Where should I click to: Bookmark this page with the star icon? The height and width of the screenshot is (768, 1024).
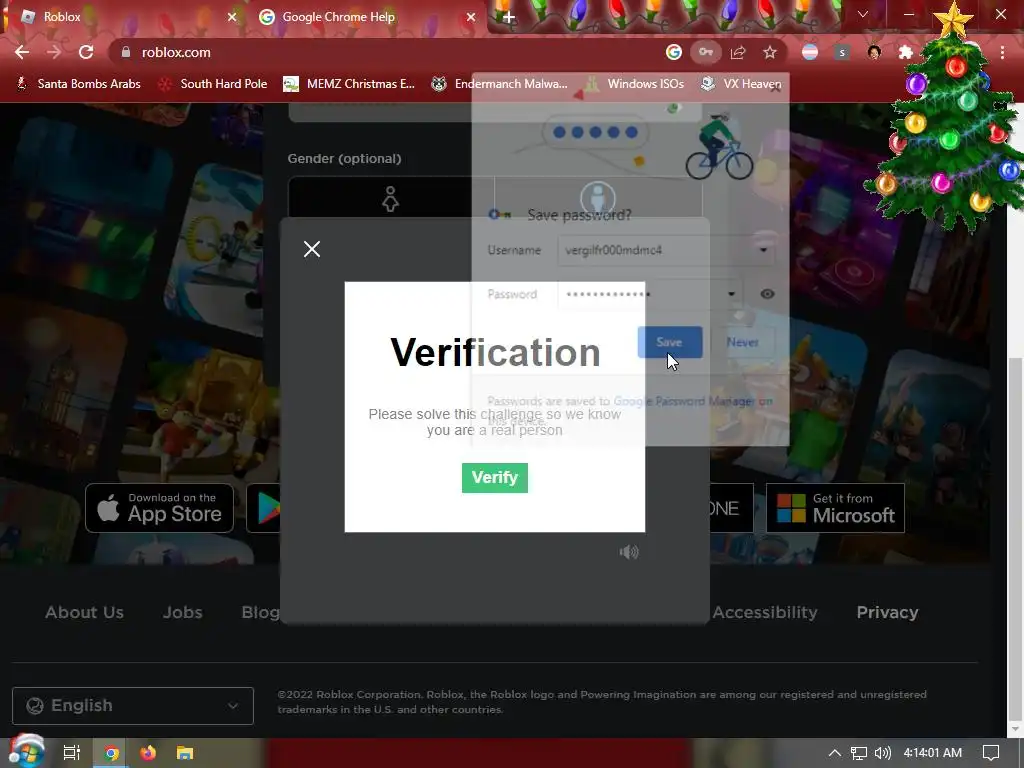(x=770, y=52)
